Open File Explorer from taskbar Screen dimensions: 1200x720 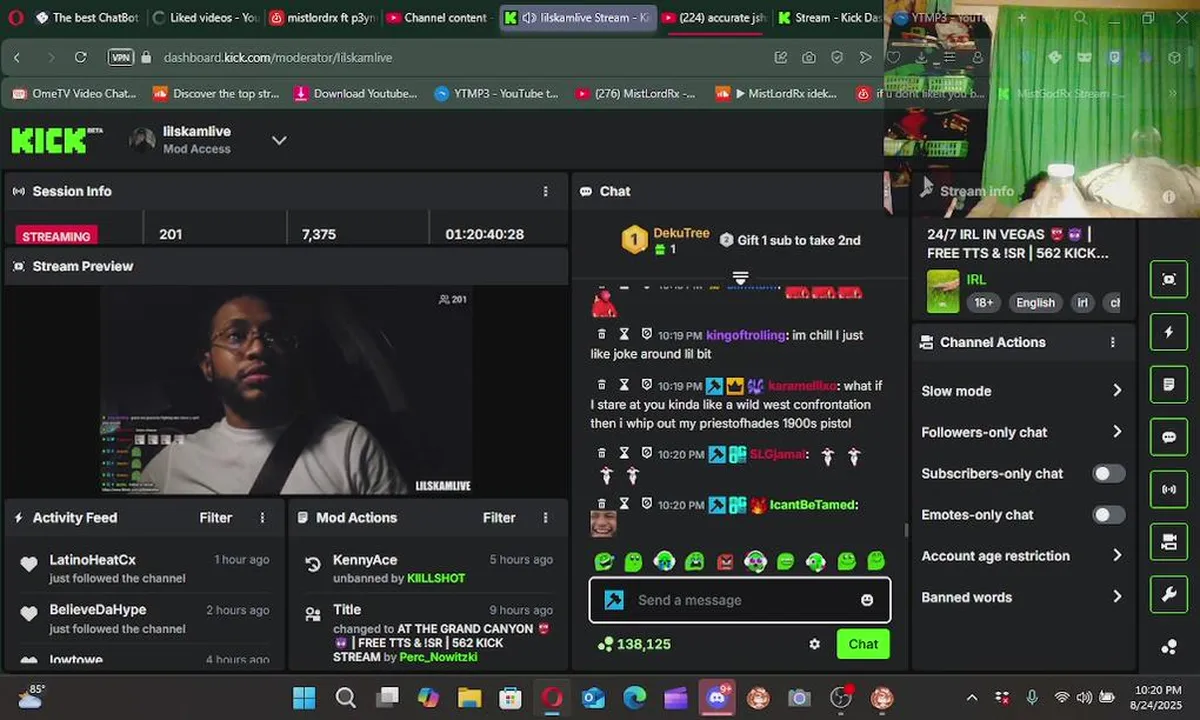pyautogui.click(x=469, y=697)
